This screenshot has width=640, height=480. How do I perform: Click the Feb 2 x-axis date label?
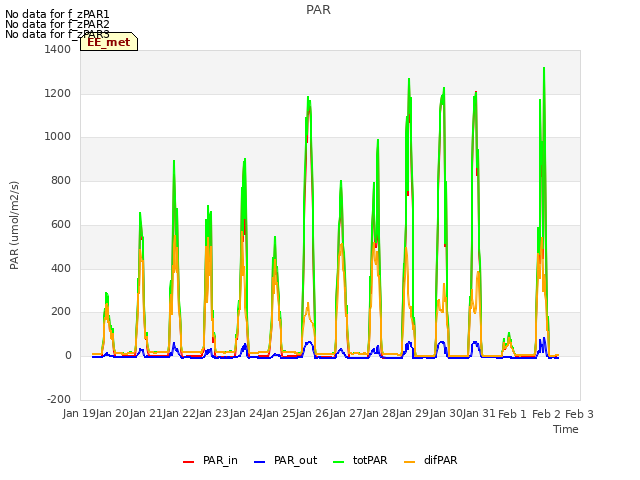546,414
